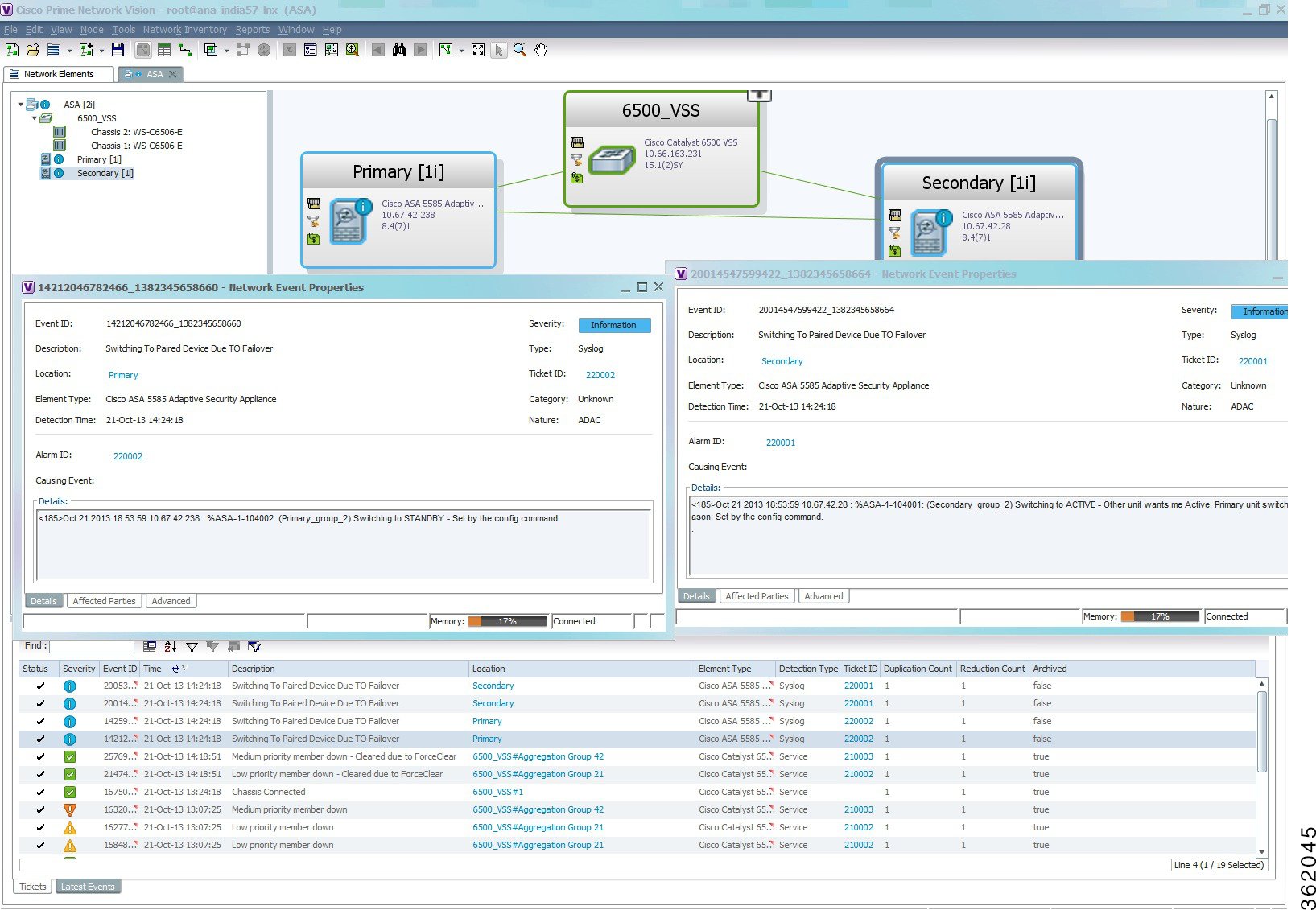1316x910 pixels.
Task: Select the hand Pan tool
Action: click(541, 50)
